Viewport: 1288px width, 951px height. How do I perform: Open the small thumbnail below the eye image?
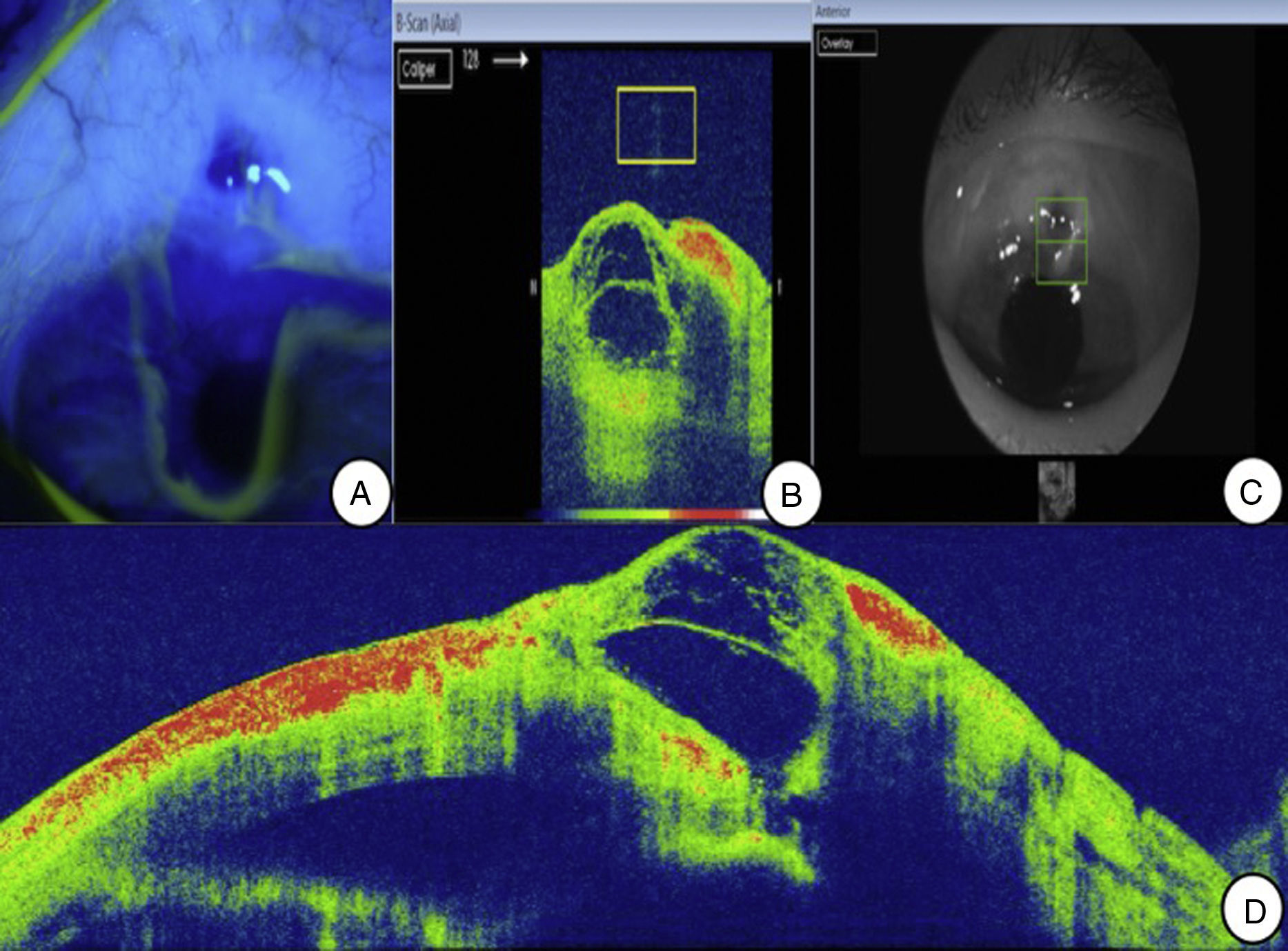click(x=1056, y=490)
